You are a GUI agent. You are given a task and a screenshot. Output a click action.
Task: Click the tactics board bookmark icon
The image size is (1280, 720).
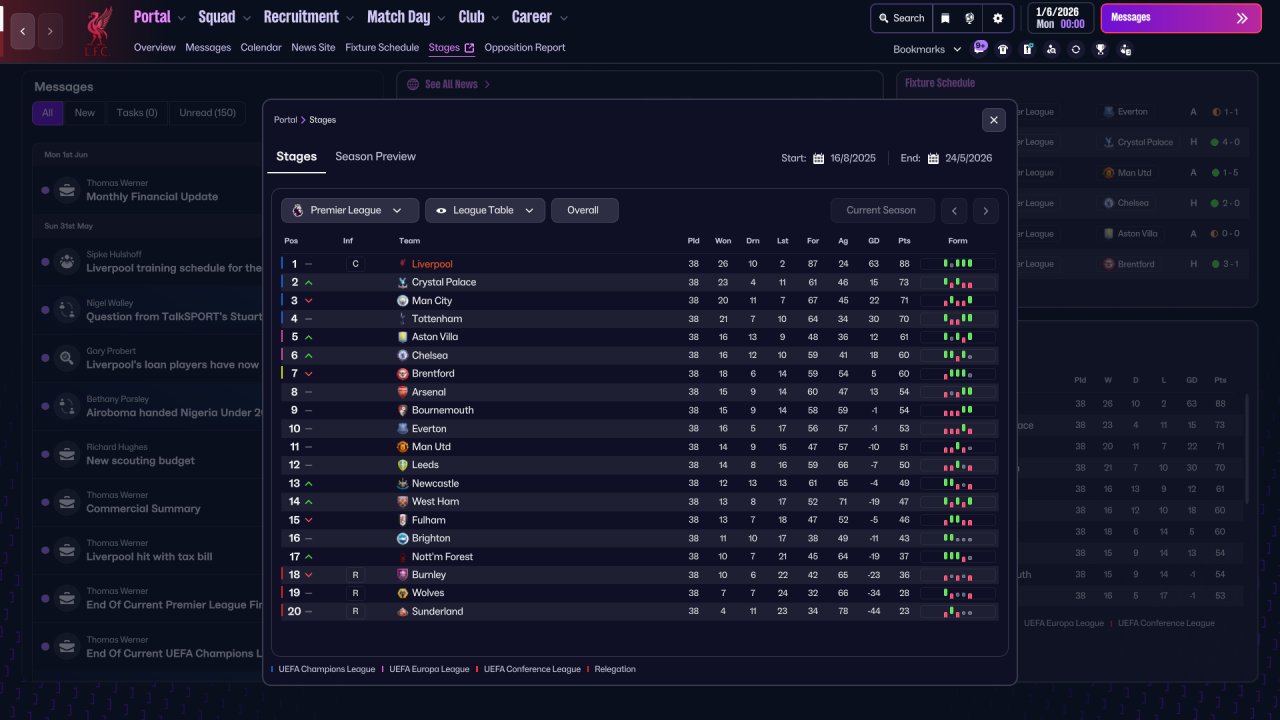1027,49
